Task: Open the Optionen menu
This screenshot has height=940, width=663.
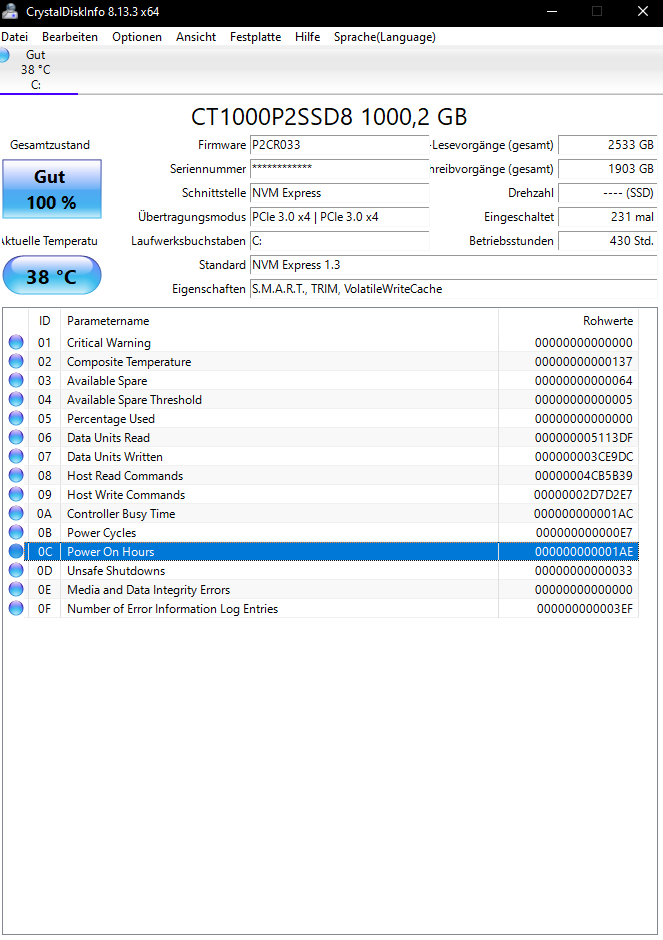Action: tap(137, 37)
